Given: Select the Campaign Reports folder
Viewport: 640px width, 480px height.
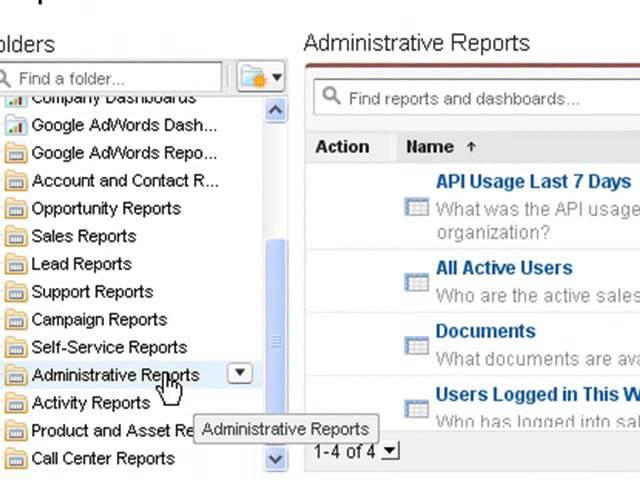Looking at the screenshot, I should tap(99, 320).
